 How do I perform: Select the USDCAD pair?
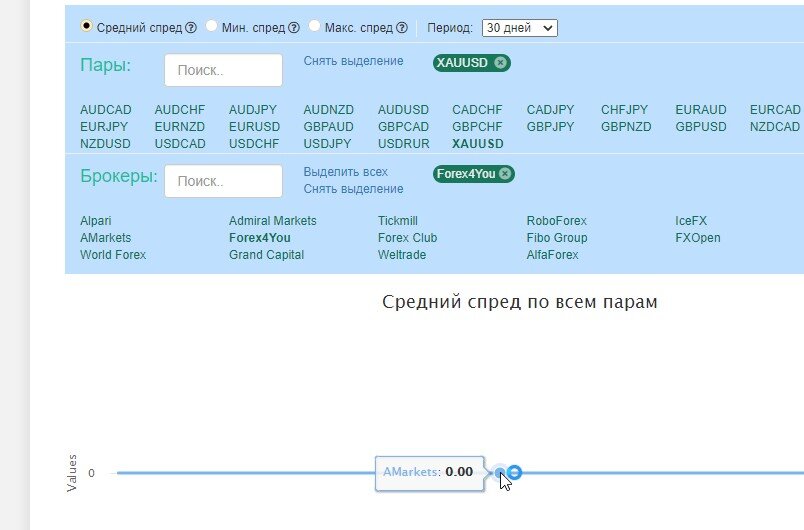tap(180, 144)
